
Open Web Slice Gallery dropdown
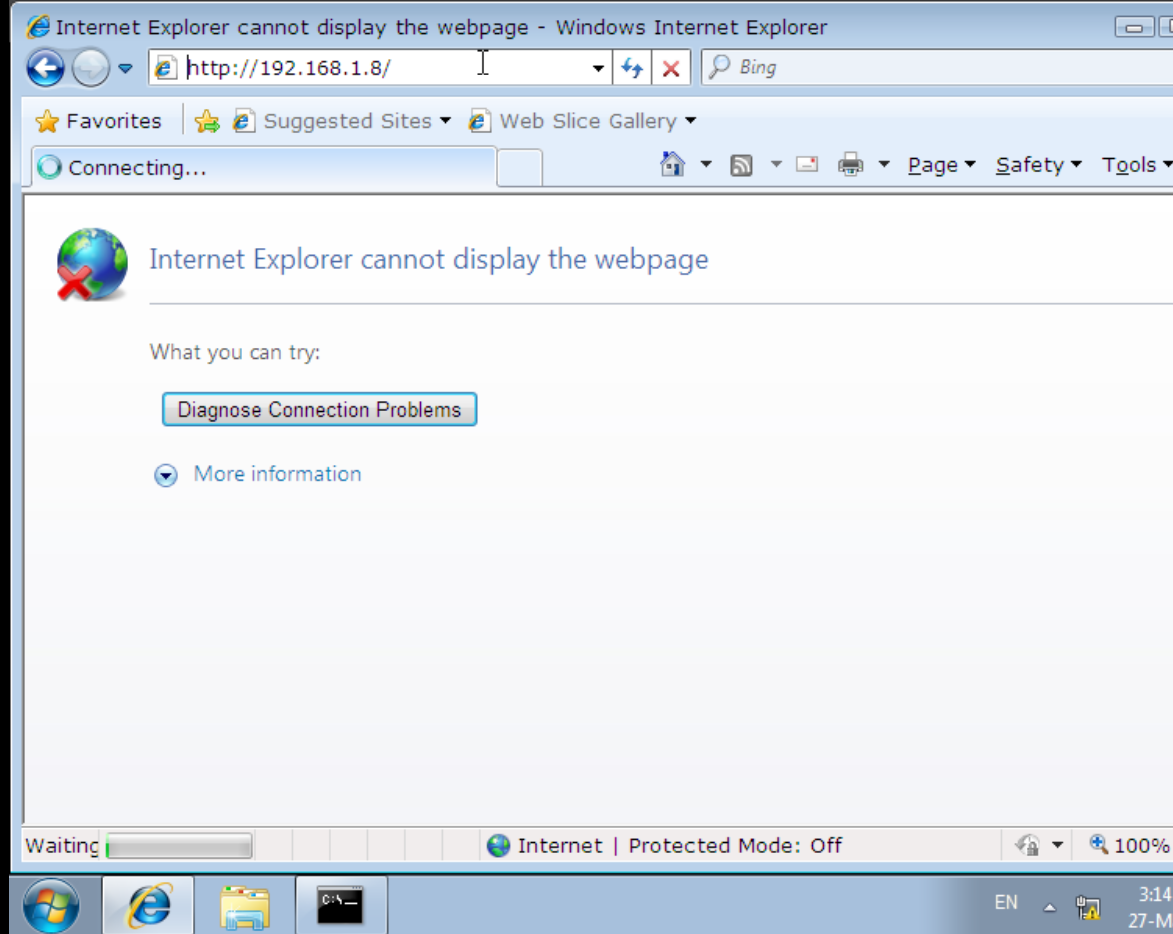(x=583, y=121)
